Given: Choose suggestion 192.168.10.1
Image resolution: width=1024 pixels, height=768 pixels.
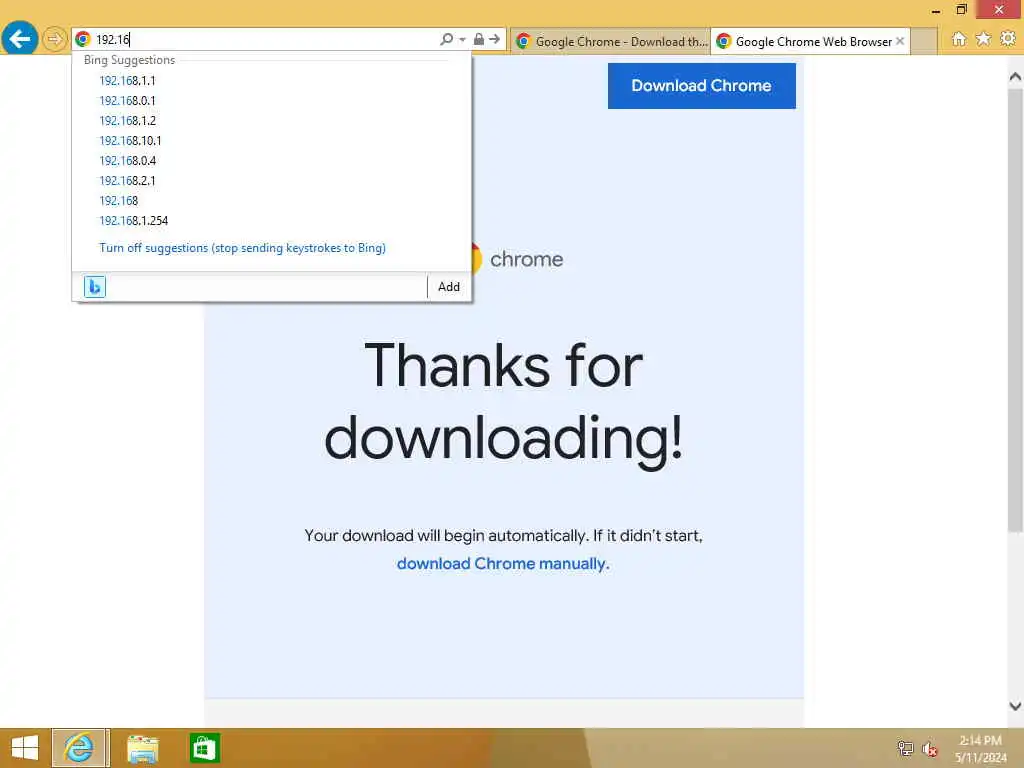Looking at the screenshot, I should coord(130,140).
